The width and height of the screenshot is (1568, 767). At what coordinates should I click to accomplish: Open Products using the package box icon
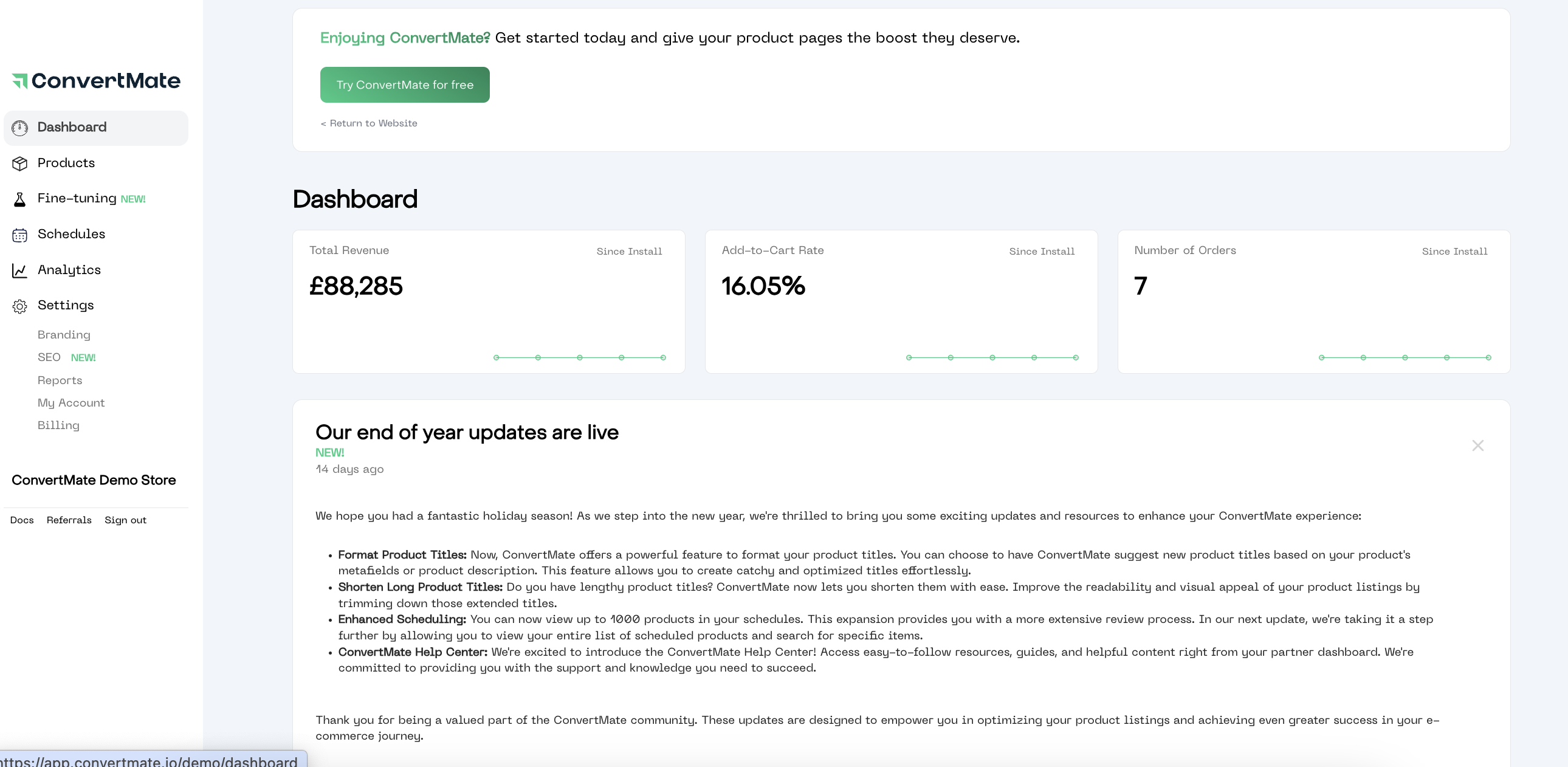coord(20,163)
